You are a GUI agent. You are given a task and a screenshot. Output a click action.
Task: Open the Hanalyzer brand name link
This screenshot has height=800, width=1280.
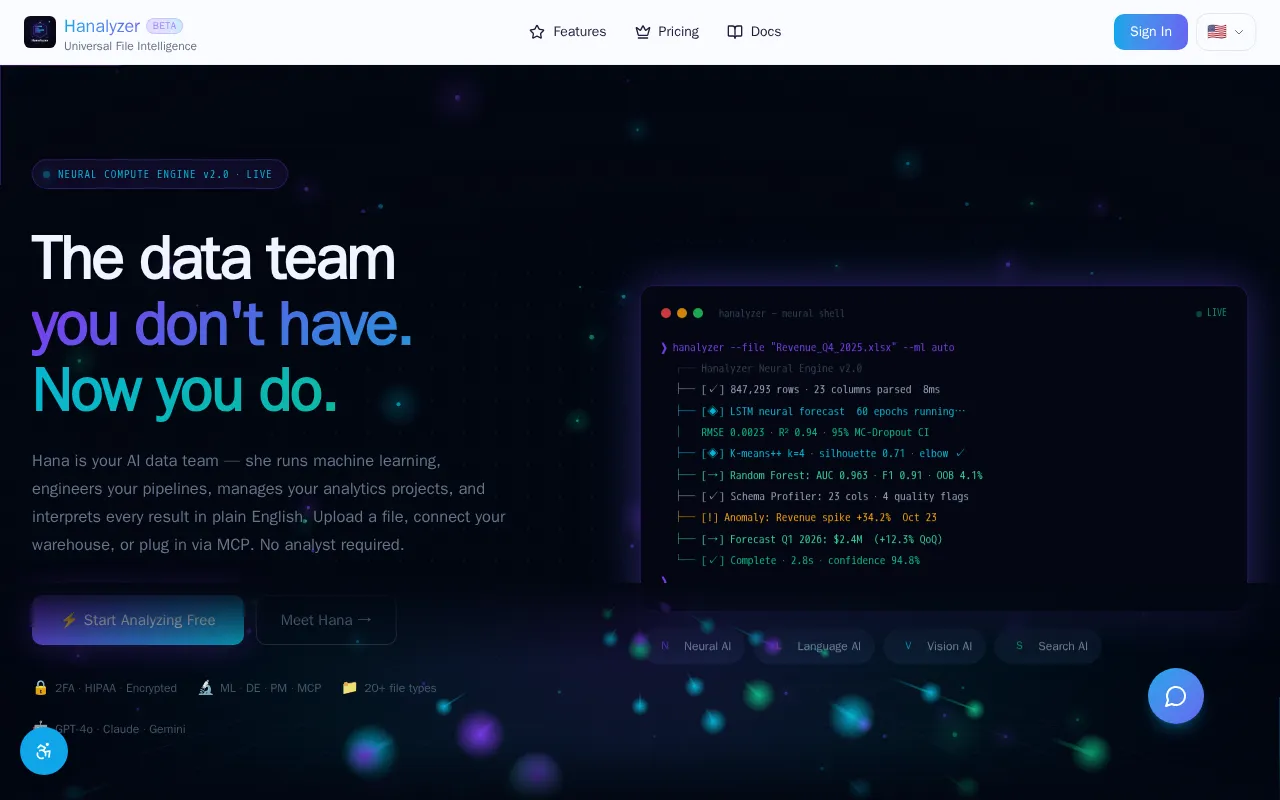coord(102,26)
